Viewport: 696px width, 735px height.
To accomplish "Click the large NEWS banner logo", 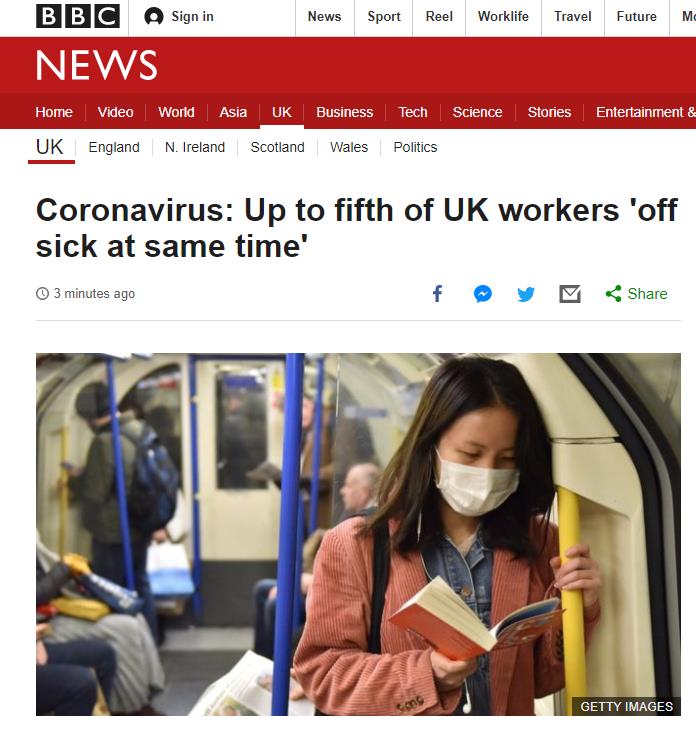I will click(97, 65).
